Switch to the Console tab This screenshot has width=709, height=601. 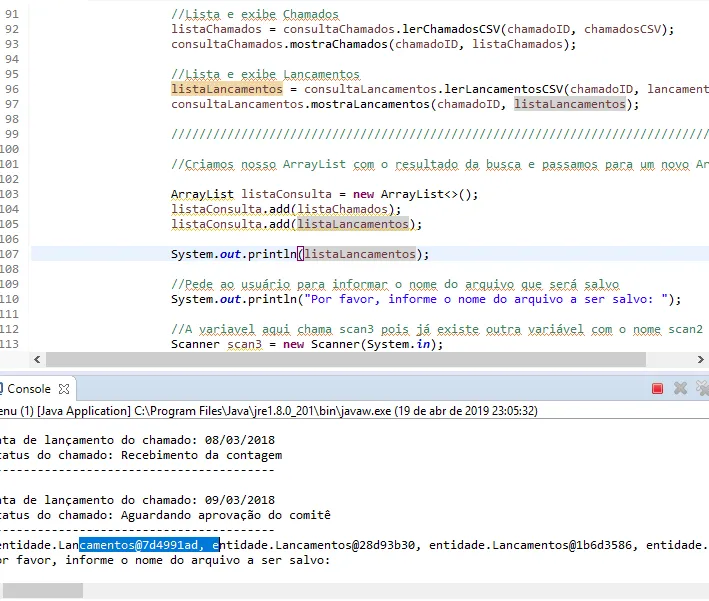28,389
